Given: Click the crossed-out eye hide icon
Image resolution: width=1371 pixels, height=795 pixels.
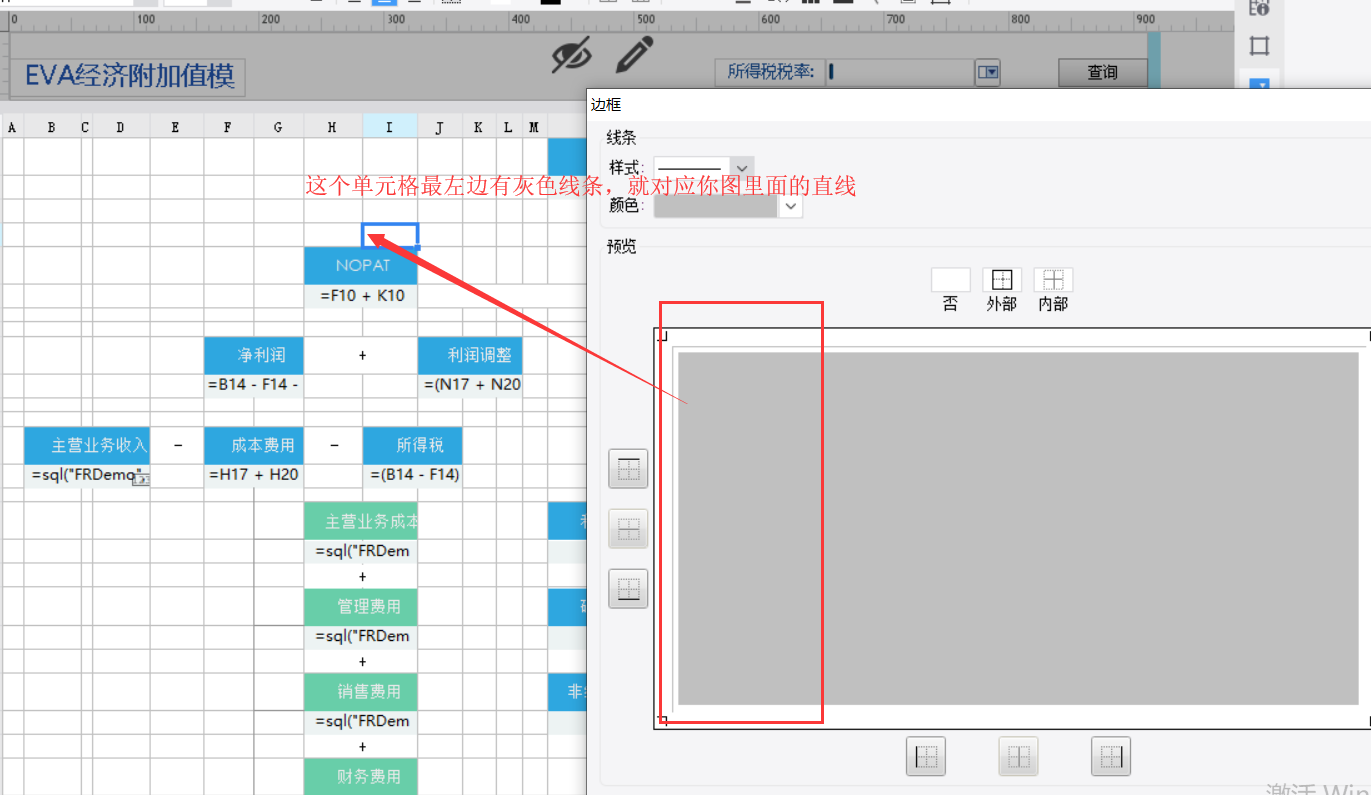Looking at the screenshot, I should [x=572, y=55].
